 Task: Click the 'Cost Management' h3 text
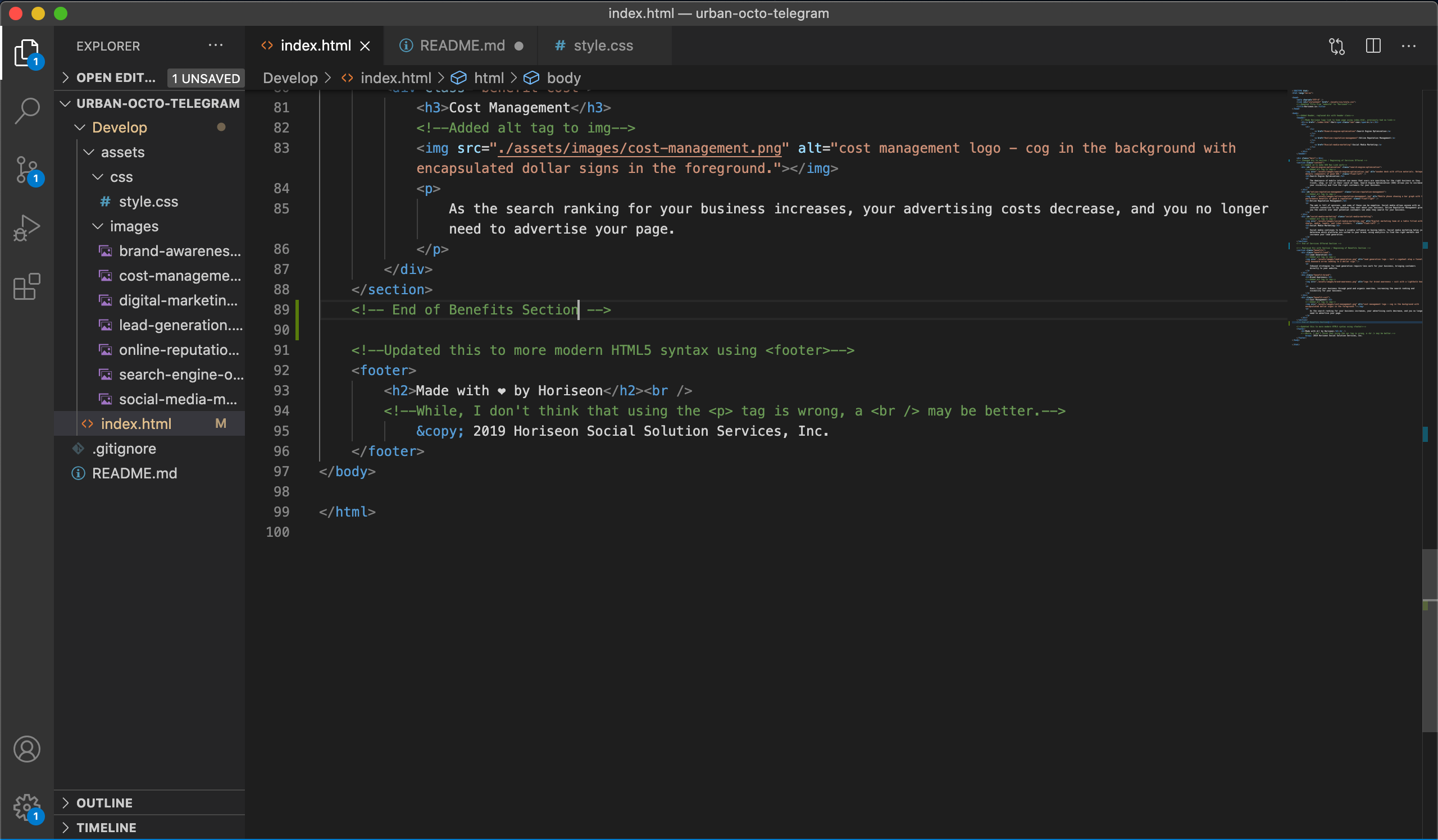pos(509,108)
